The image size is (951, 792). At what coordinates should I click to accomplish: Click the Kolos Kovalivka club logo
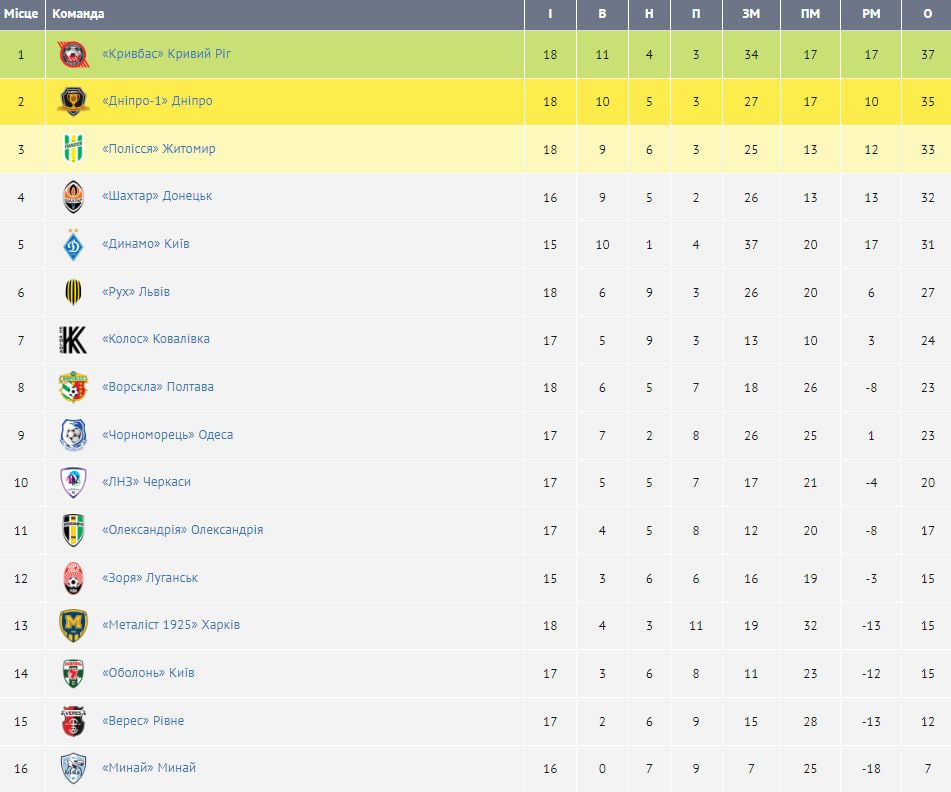tap(73, 339)
